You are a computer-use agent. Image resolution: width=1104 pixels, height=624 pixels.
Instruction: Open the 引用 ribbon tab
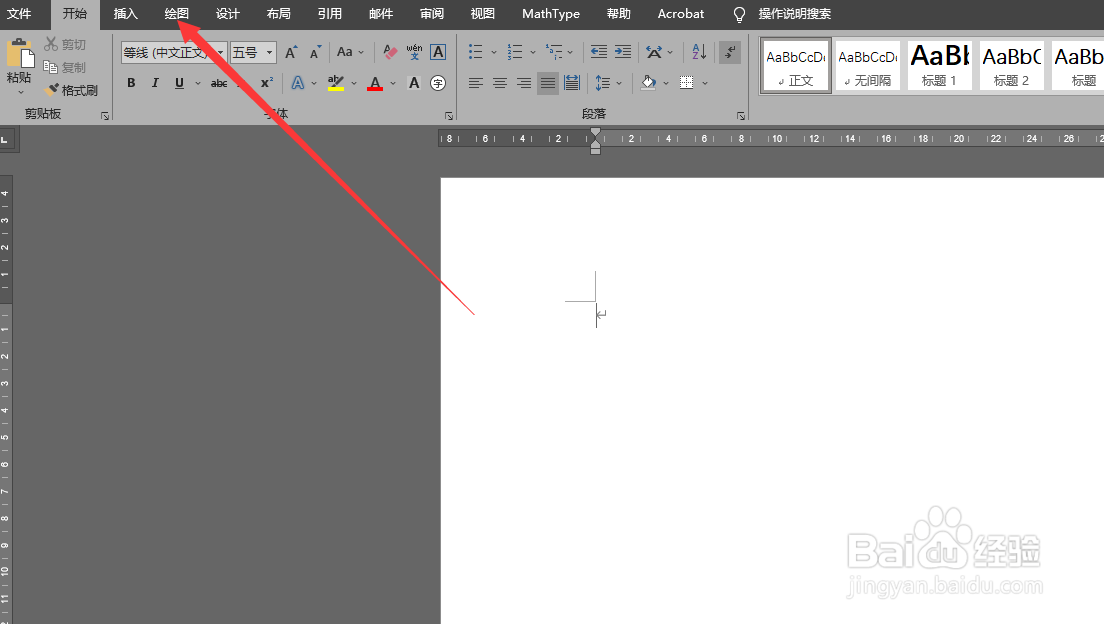coord(330,14)
